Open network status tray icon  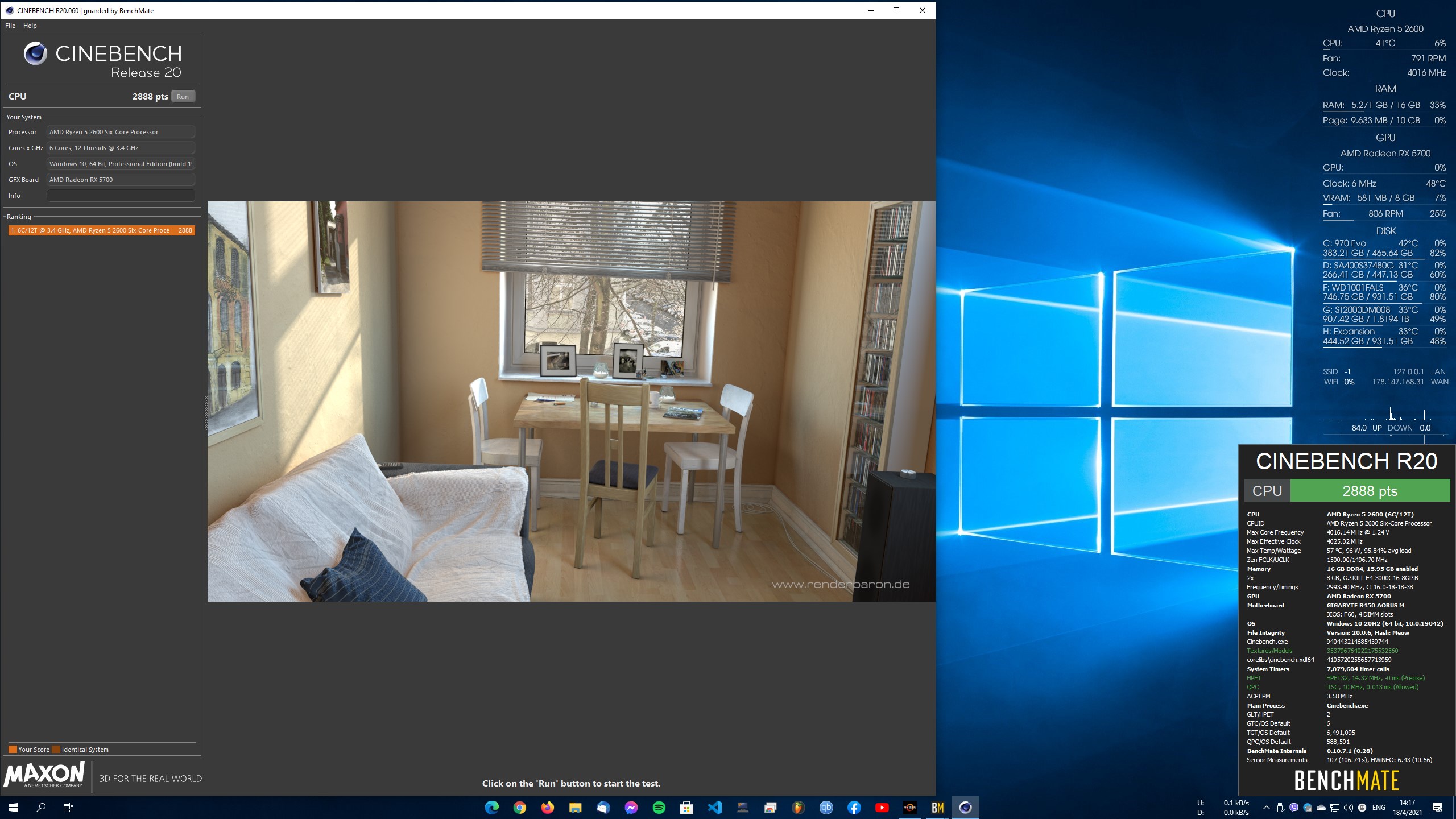(x=1335, y=808)
